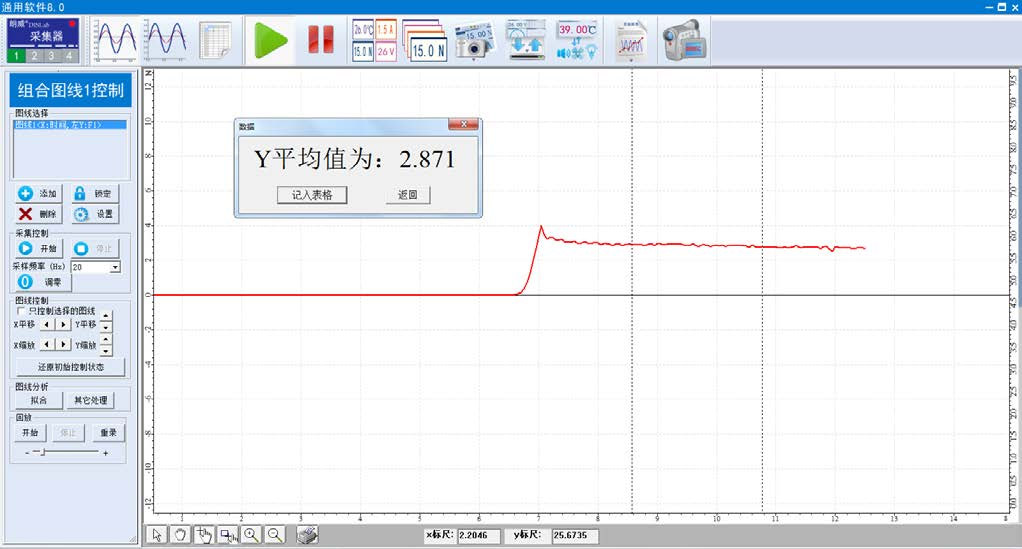Select the arrow pointer tool
Viewport: 1022px width, 549px height.
point(157,535)
